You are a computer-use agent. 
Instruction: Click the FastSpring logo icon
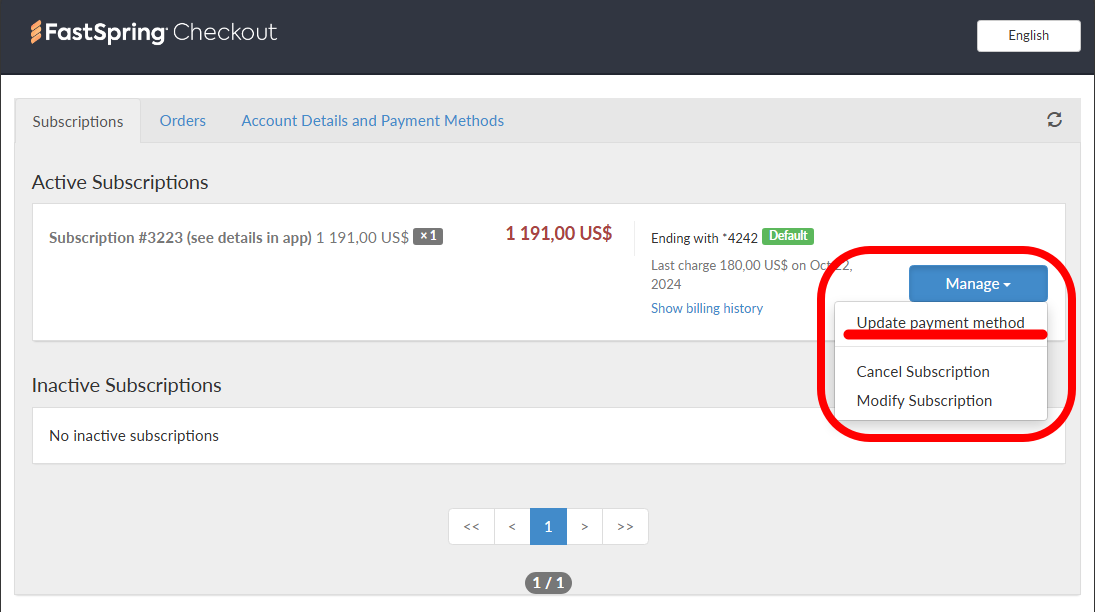coord(37,31)
